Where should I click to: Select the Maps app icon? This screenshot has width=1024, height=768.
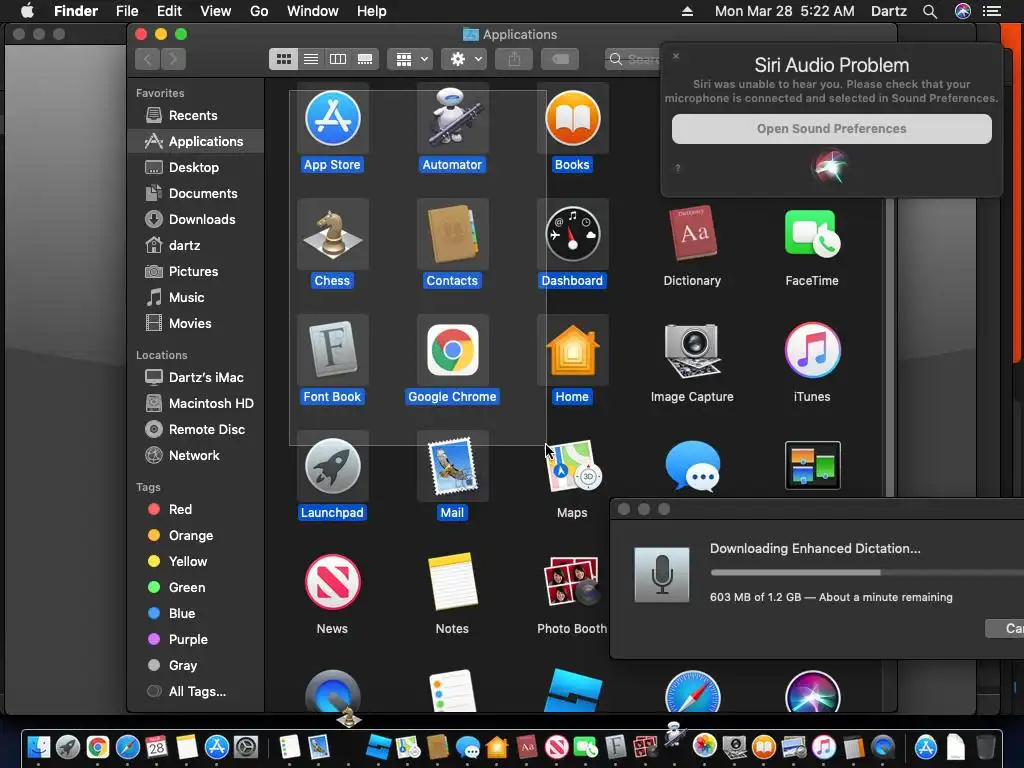[573, 466]
